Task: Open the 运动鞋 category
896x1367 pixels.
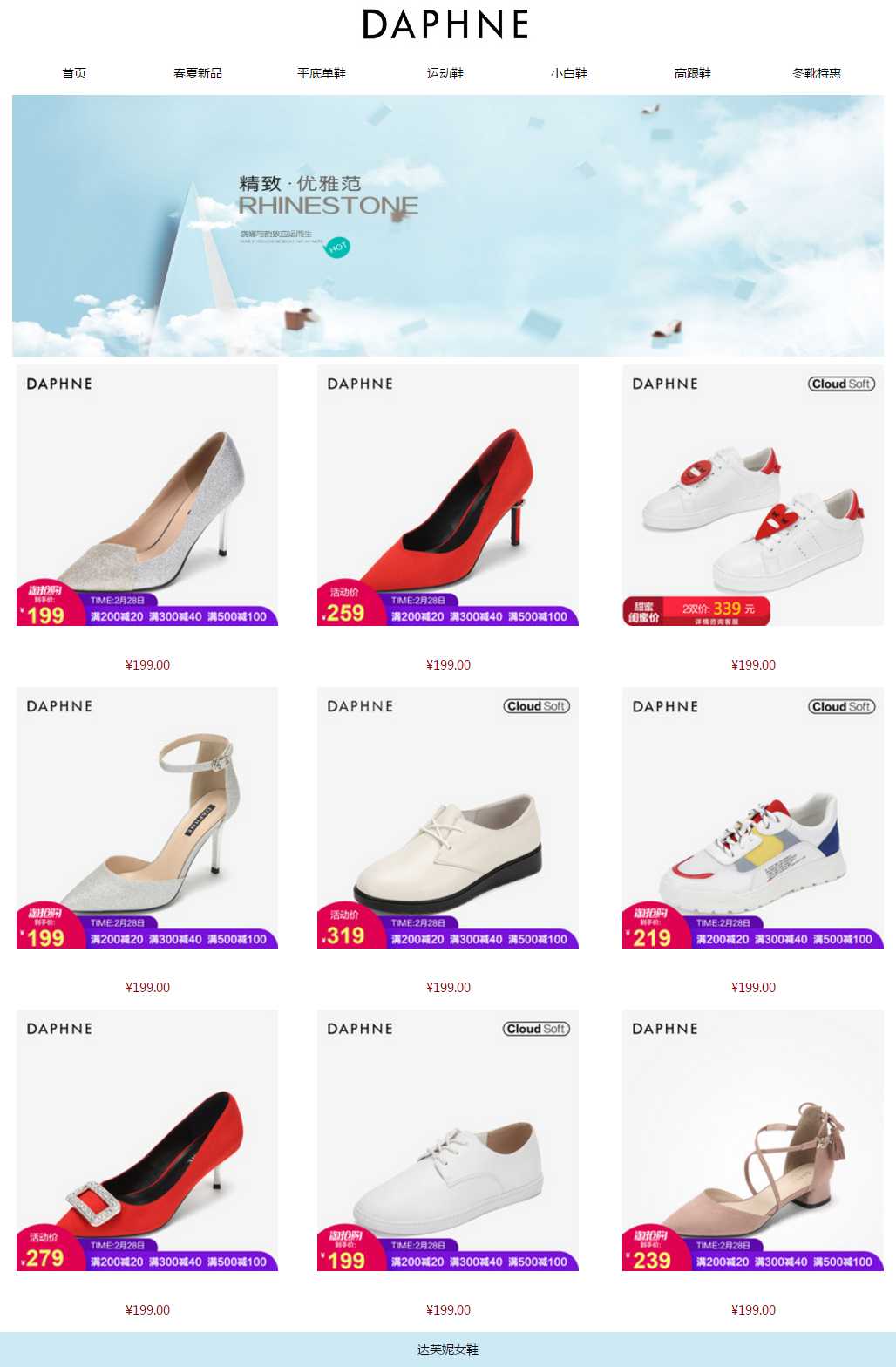Action: [445, 73]
